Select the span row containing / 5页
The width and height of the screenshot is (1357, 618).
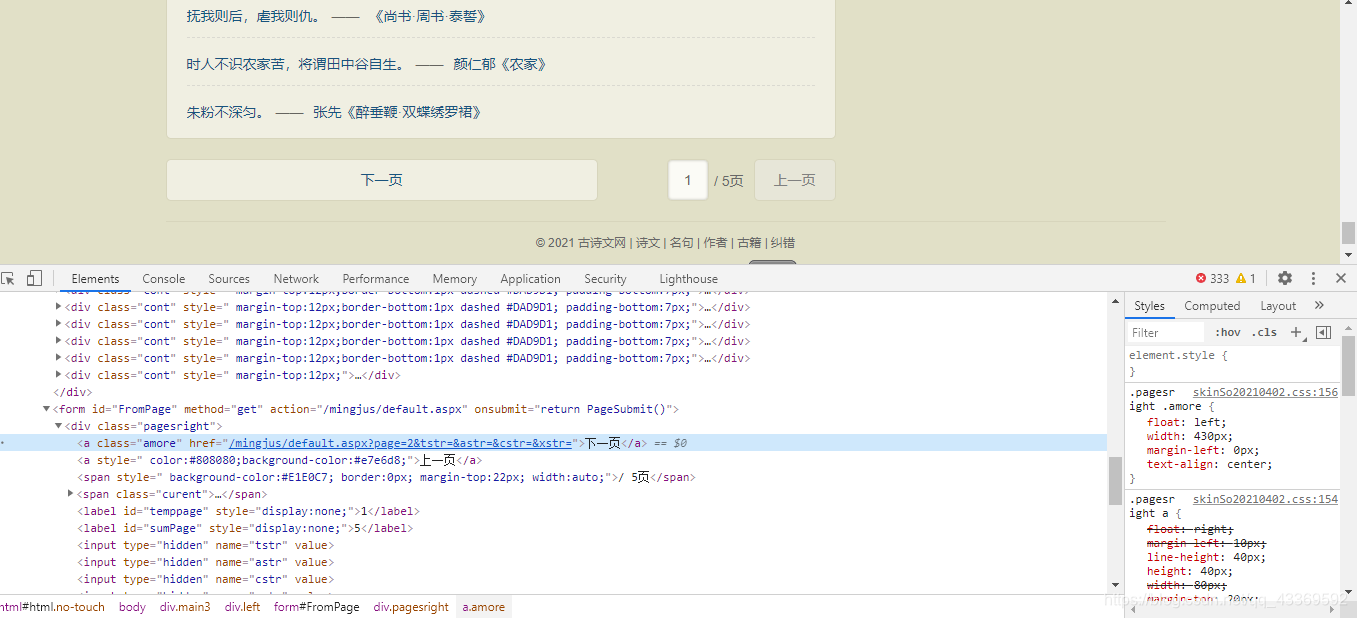coord(386,477)
